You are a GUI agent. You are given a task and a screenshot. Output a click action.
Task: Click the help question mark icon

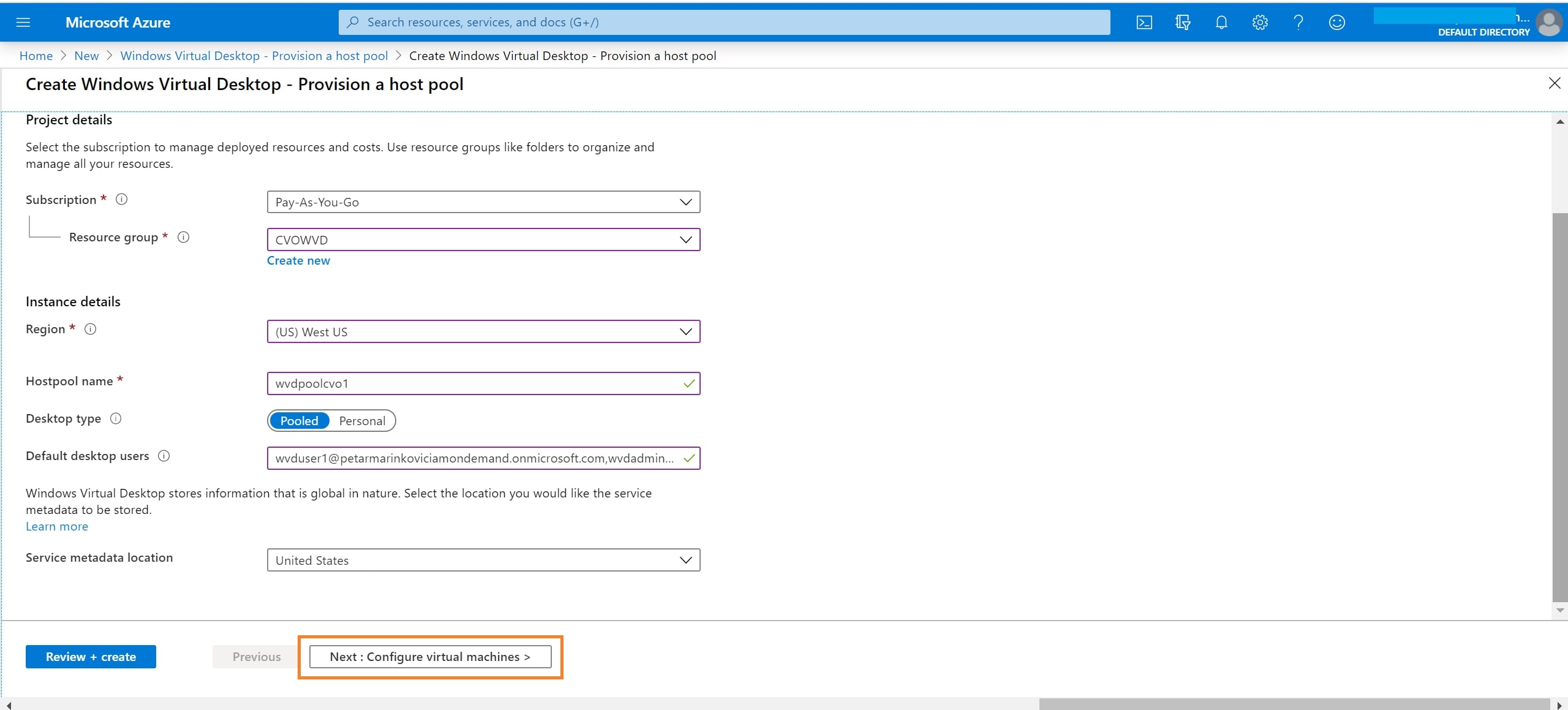(1298, 23)
